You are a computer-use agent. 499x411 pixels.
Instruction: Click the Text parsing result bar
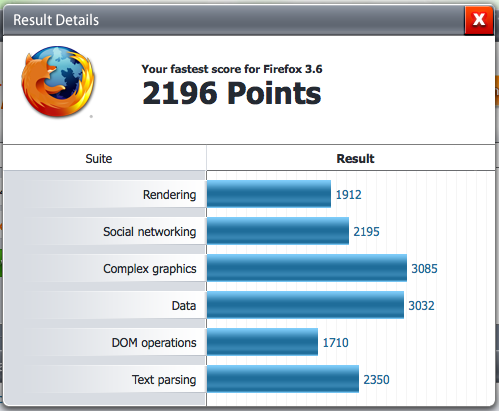[283, 379]
